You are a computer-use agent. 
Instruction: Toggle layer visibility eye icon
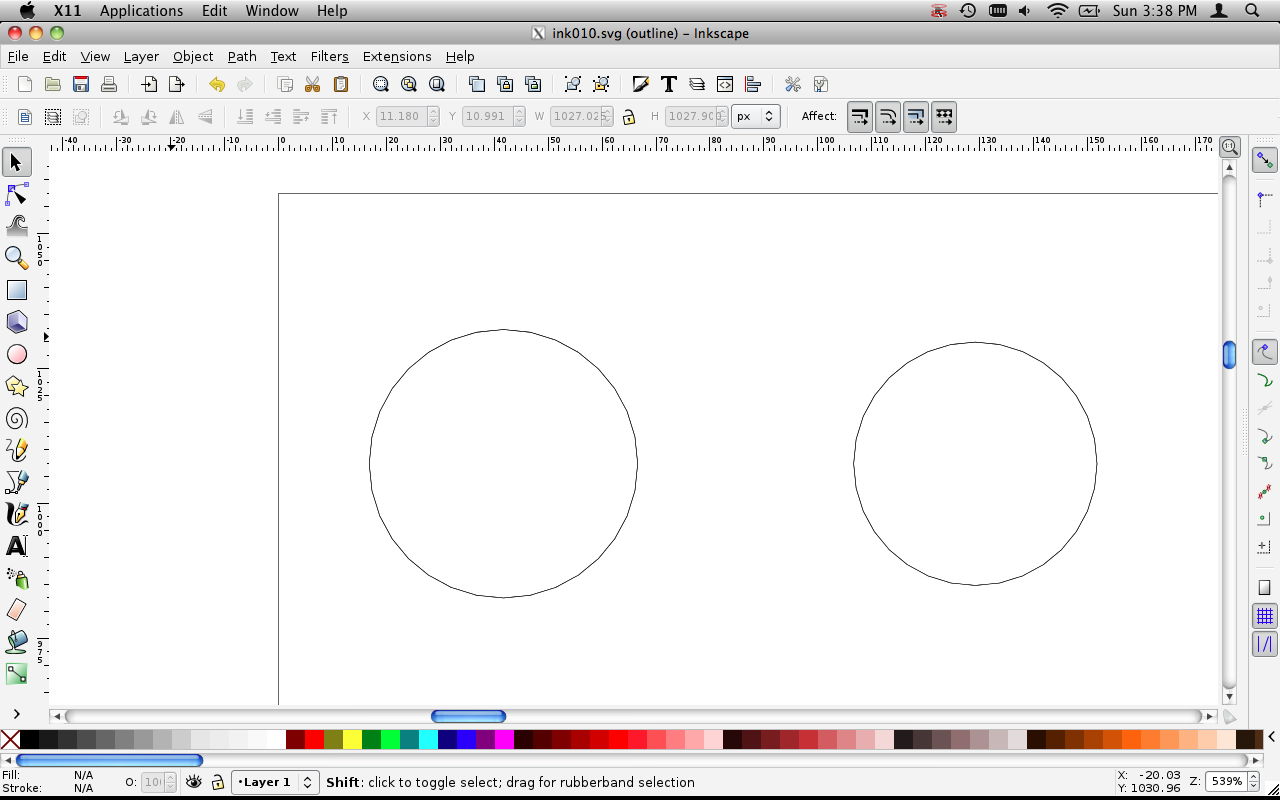pyautogui.click(x=194, y=782)
